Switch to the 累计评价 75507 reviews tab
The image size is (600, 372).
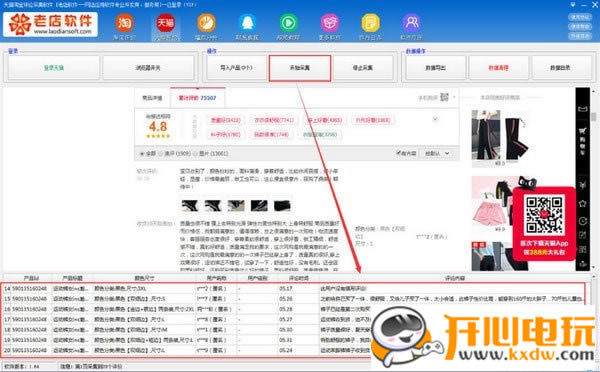pyautogui.click(x=197, y=98)
